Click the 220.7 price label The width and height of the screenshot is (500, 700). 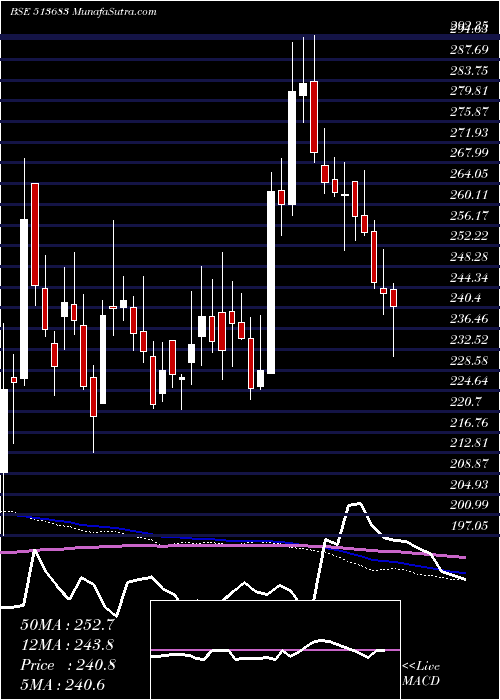tap(466, 402)
